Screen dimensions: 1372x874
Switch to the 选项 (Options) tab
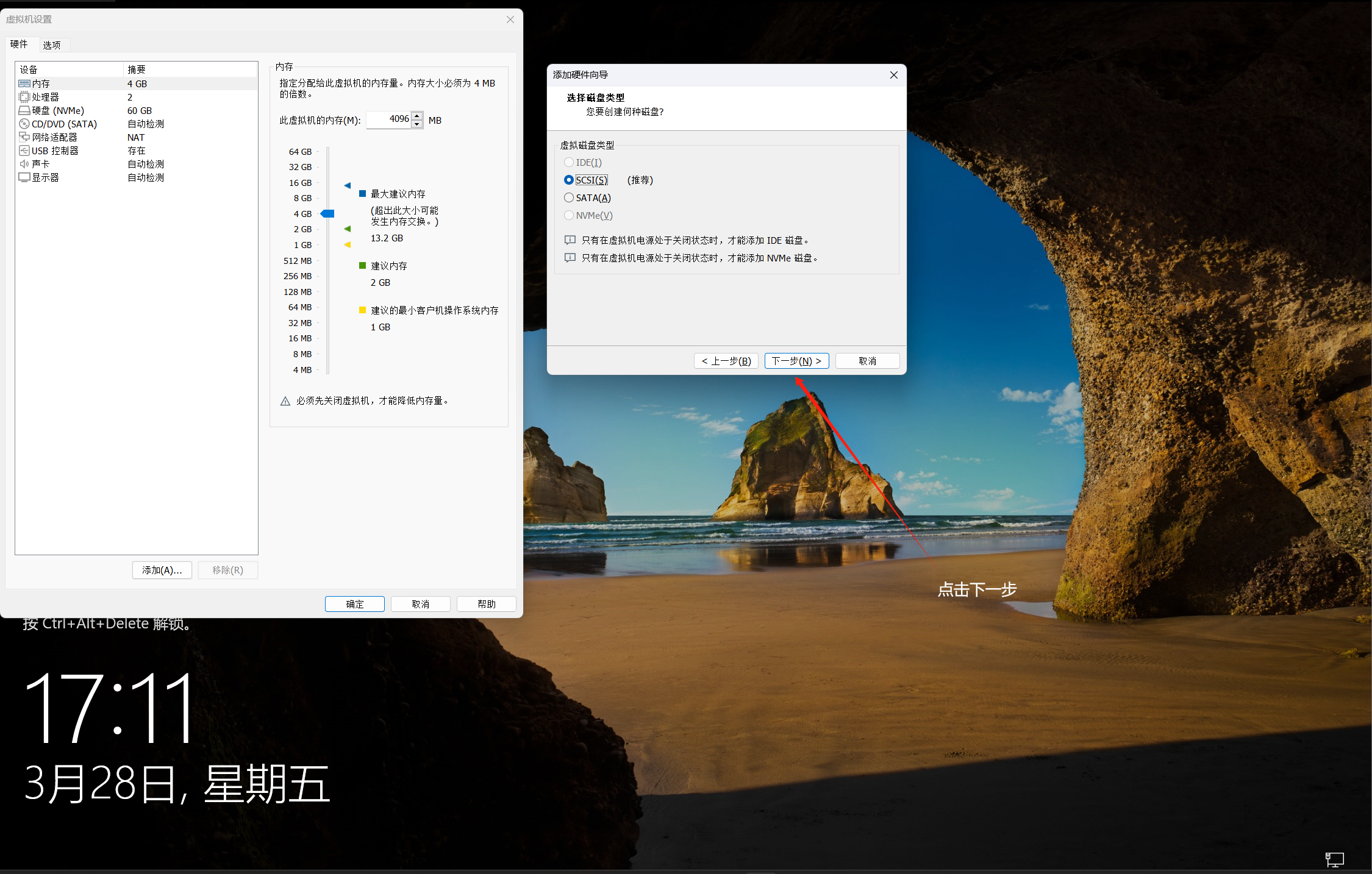pos(52,44)
